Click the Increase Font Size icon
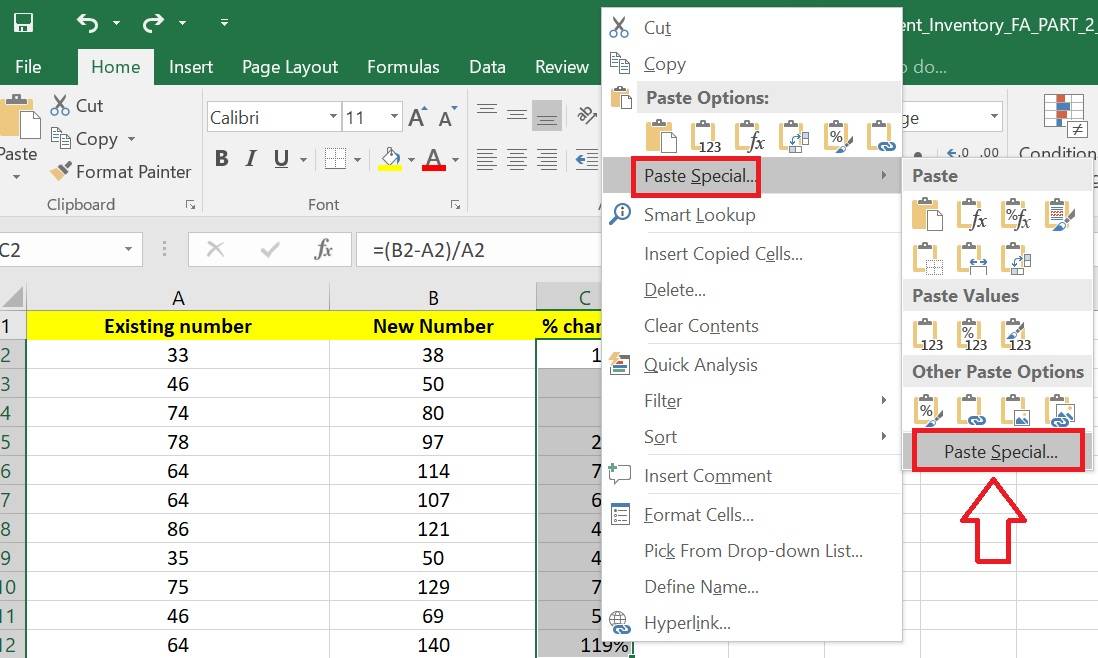The height and width of the screenshot is (658, 1098). (x=417, y=118)
